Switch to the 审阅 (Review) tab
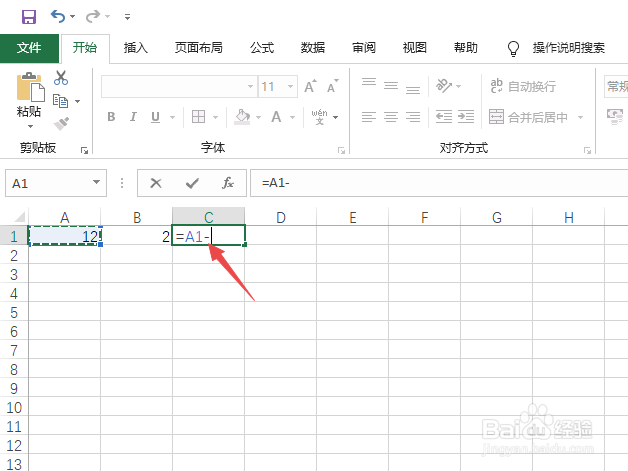This screenshot has height=471, width=628. tap(364, 48)
